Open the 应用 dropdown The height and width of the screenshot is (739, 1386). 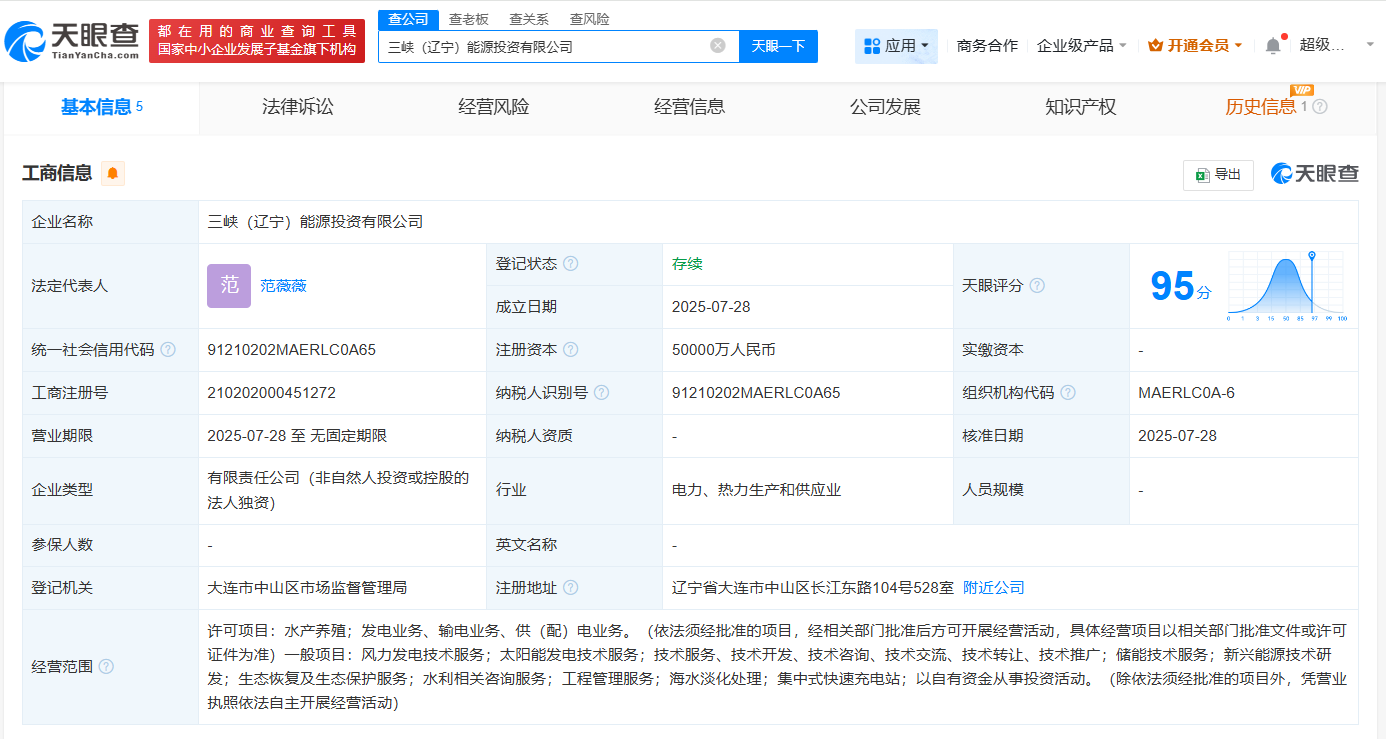click(896, 45)
